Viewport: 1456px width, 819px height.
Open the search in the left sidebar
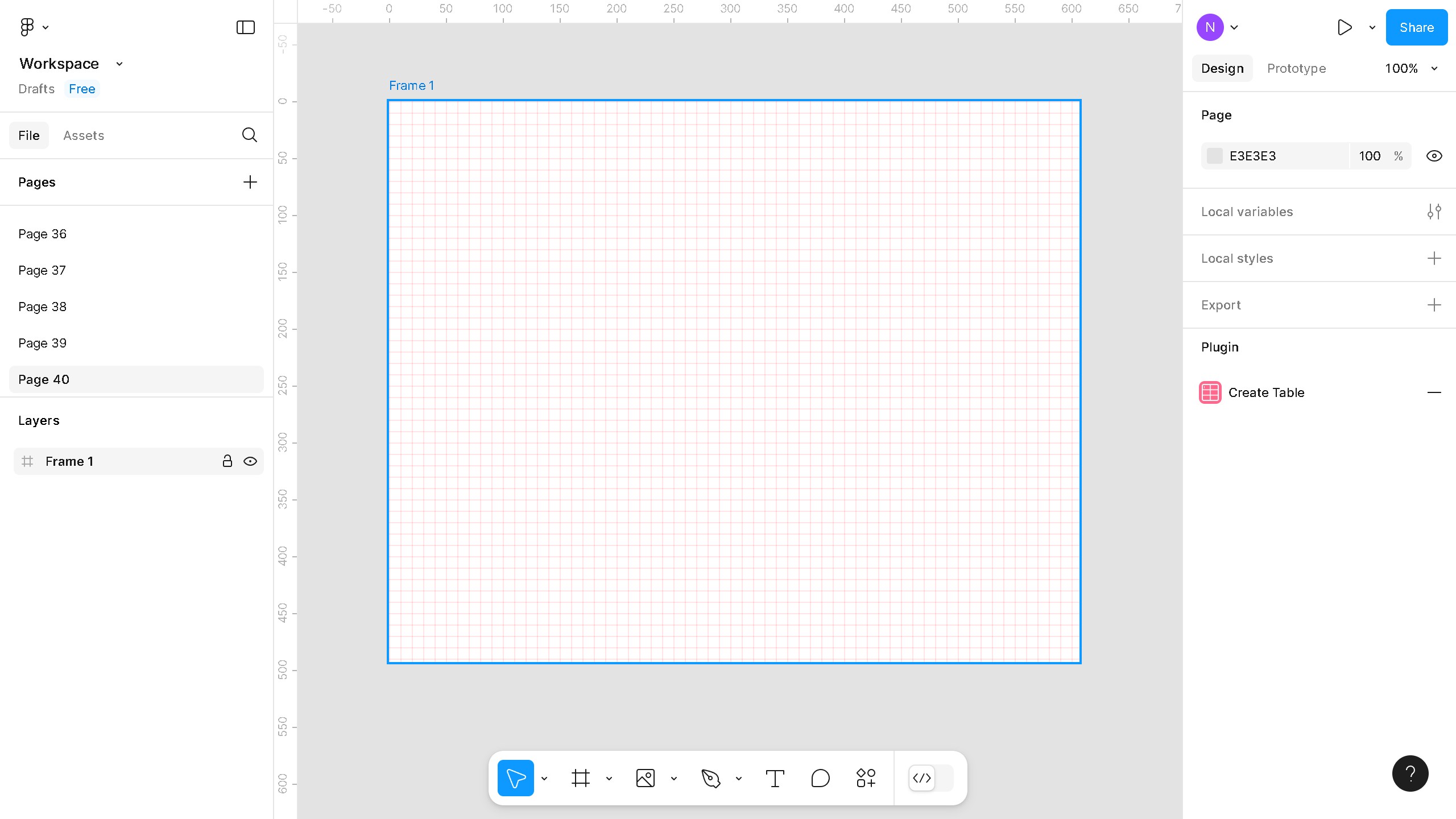pos(249,135)
